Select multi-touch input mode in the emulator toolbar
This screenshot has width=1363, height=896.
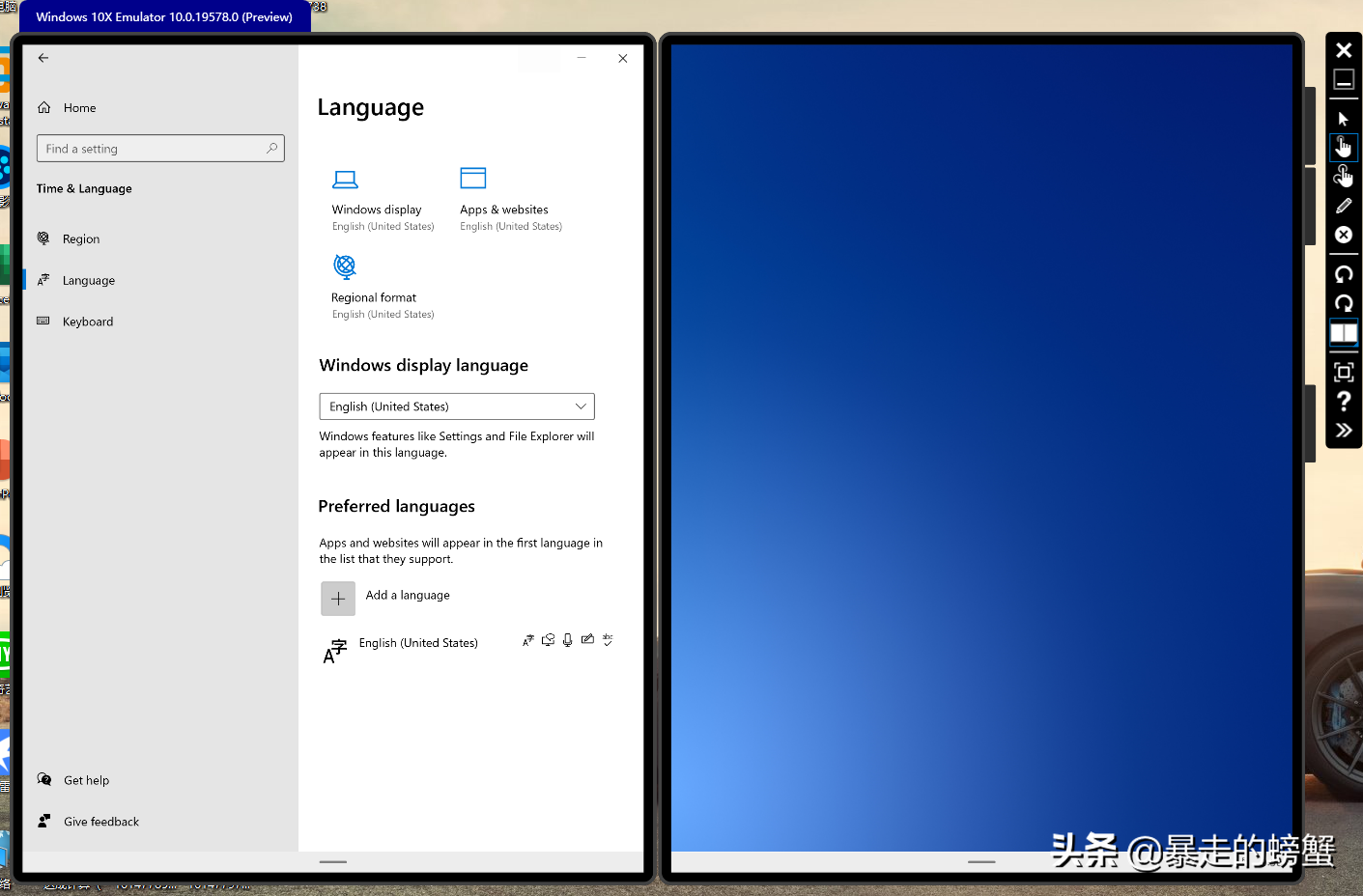1344,176
